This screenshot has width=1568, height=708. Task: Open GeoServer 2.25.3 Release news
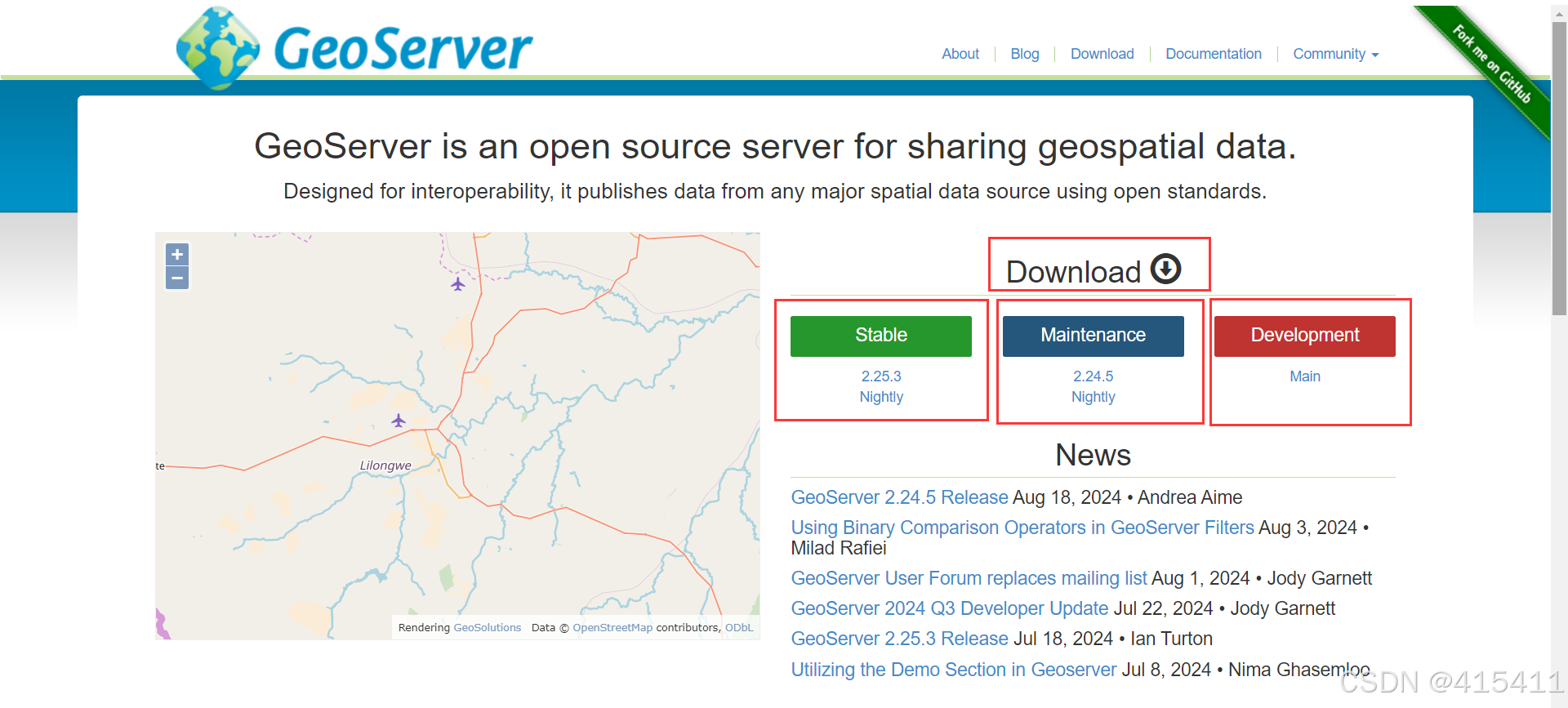(x=899, y=639)
